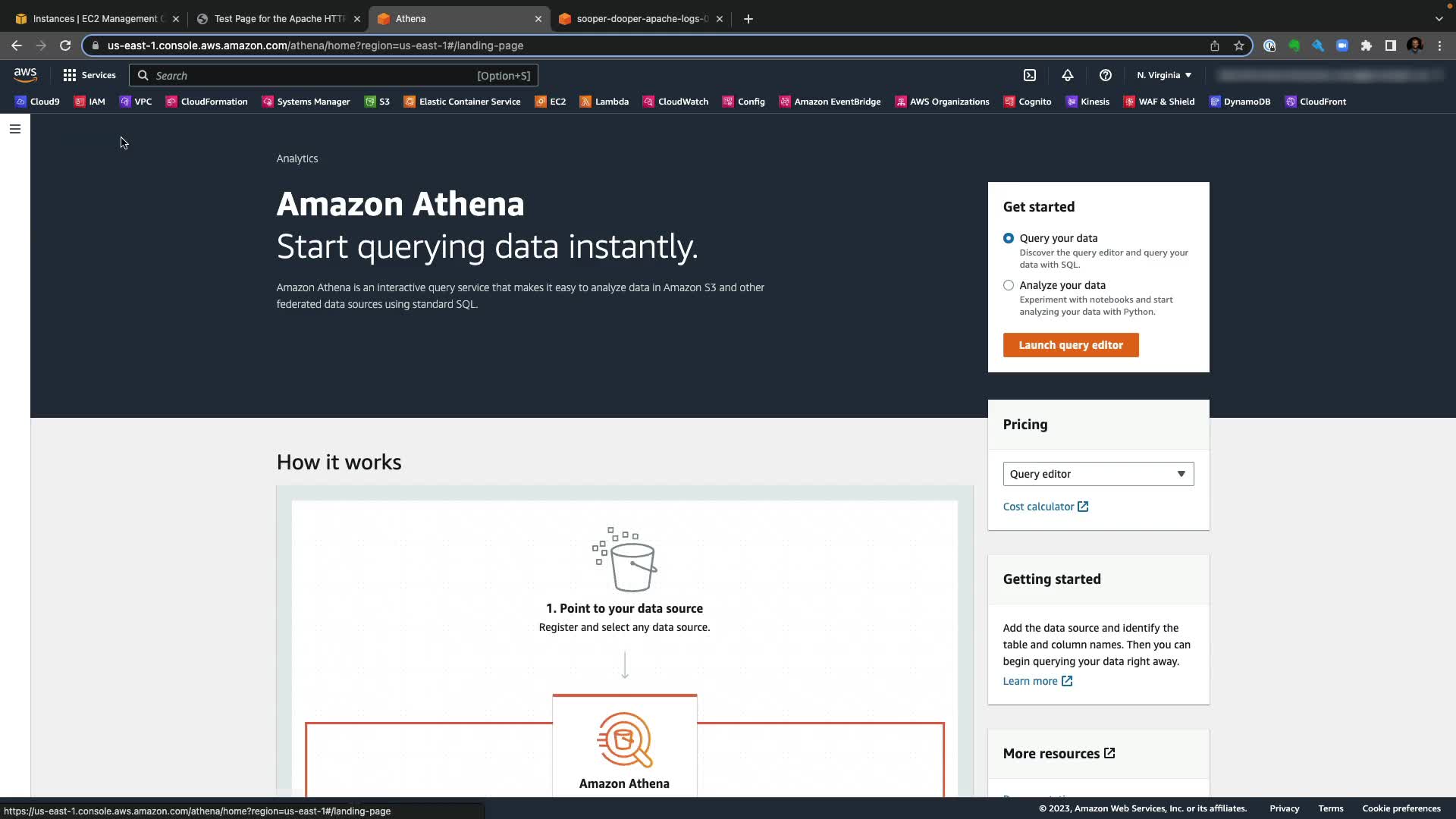Click the Launch query editor button
Screen dimensions: 1456x819
coord(1071,345)
